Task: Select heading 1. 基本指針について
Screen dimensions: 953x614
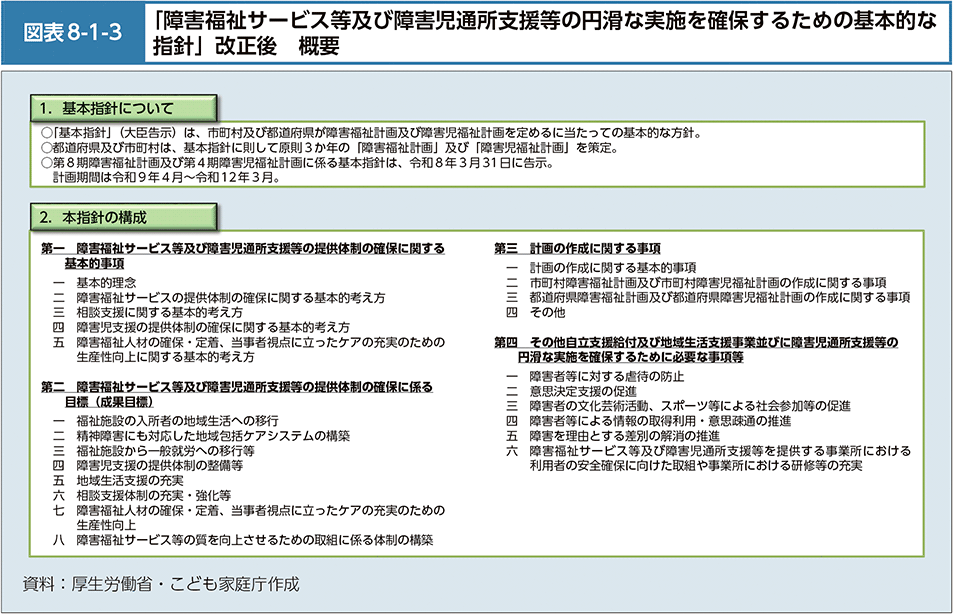Action: click(124, 109)
